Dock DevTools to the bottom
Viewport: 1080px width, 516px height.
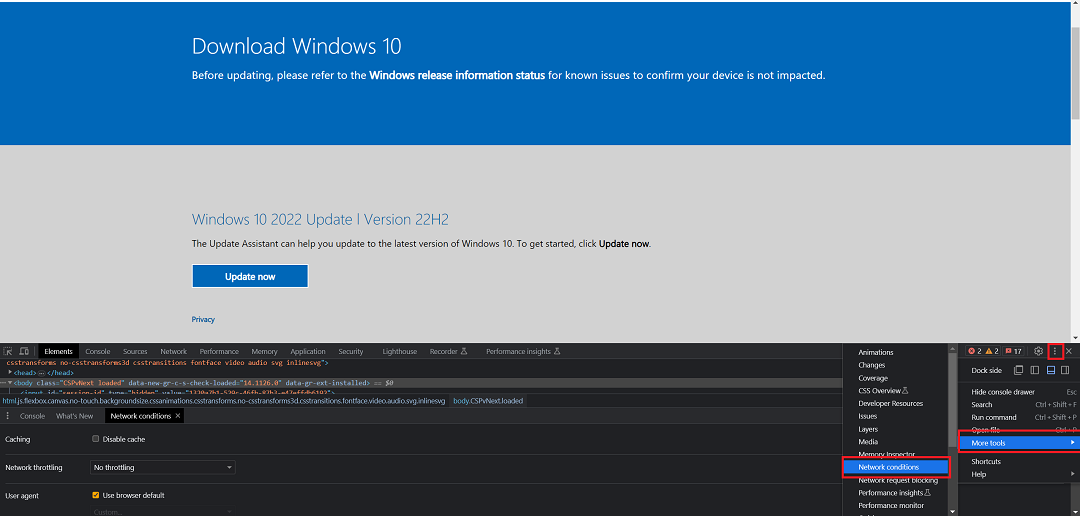1050,370
